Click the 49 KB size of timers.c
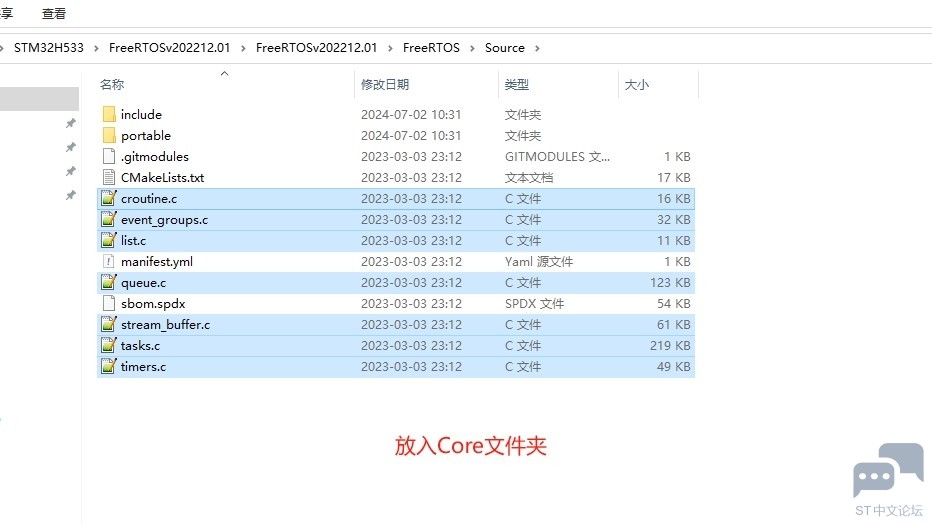 click(x=673, y=366)
